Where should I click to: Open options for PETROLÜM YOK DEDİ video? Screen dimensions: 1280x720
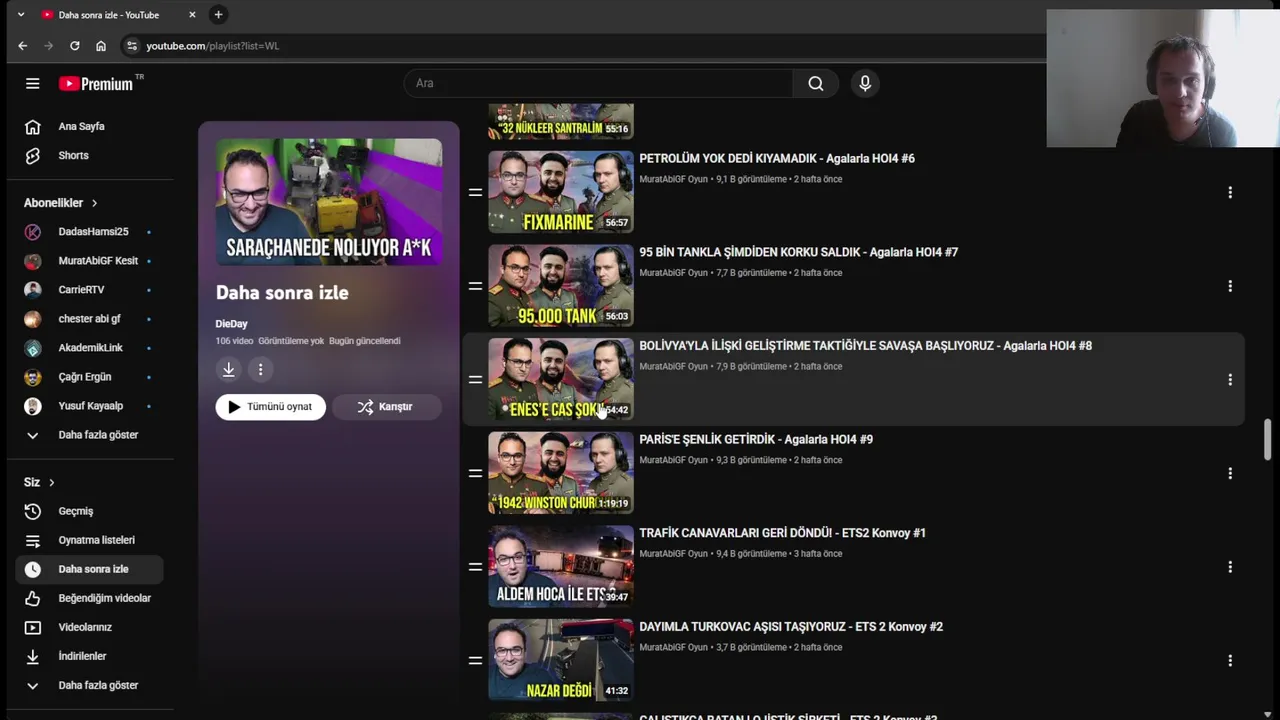point(1230,192)
